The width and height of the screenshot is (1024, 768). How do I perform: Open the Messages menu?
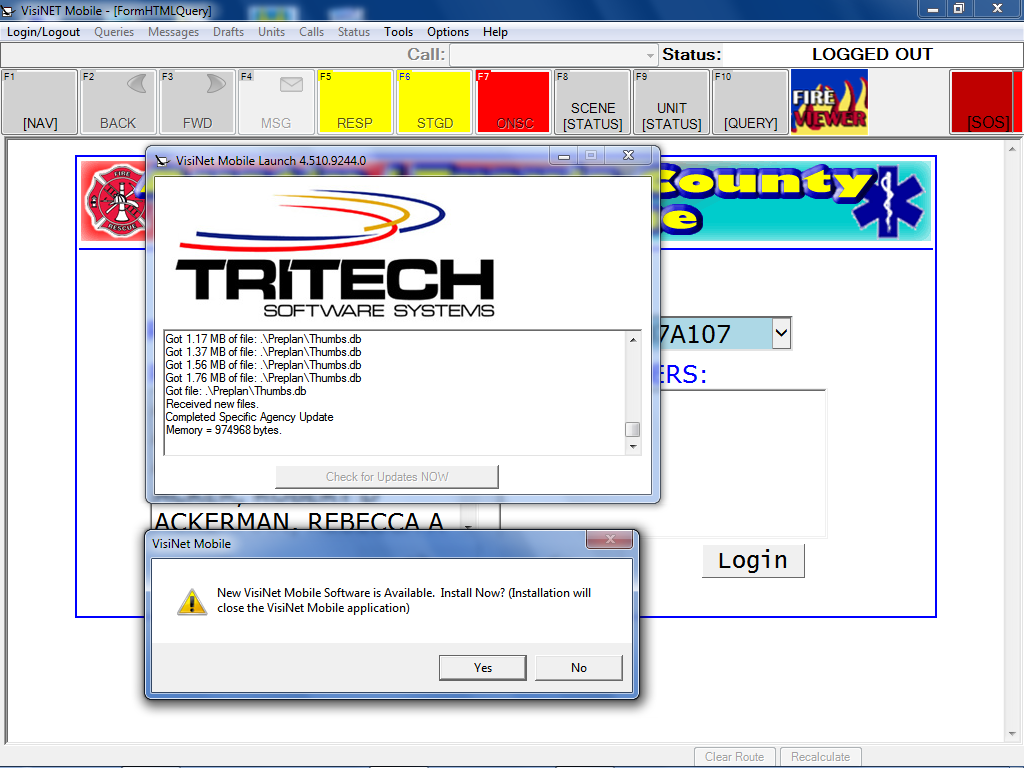coord(173,32)
